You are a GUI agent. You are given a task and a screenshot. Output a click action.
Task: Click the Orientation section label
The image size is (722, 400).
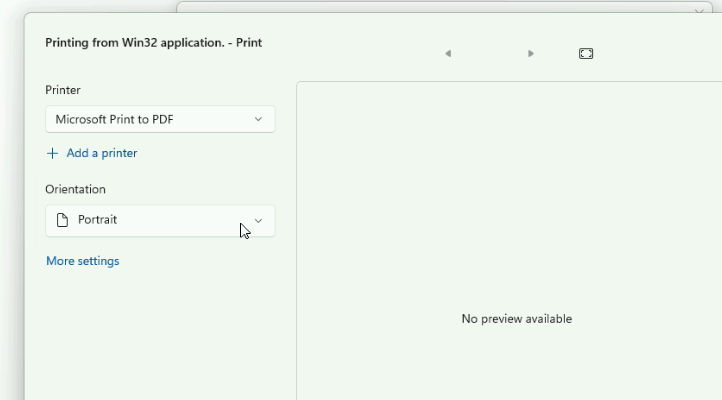tap(75, 189)
